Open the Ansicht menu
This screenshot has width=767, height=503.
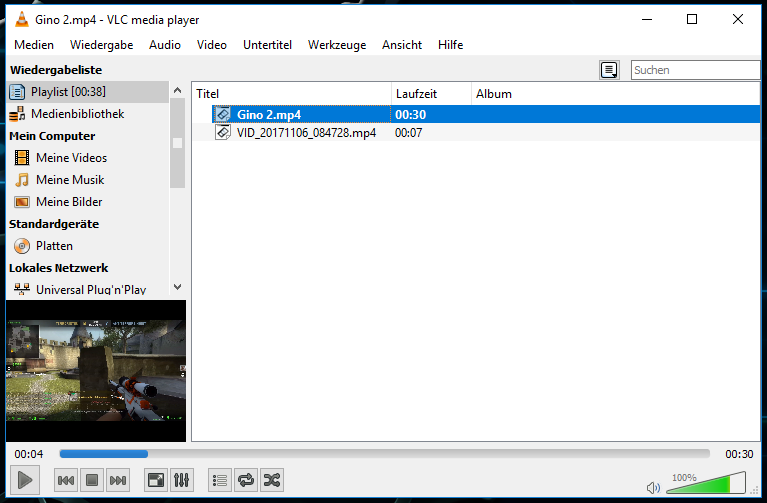coord(402,45)
